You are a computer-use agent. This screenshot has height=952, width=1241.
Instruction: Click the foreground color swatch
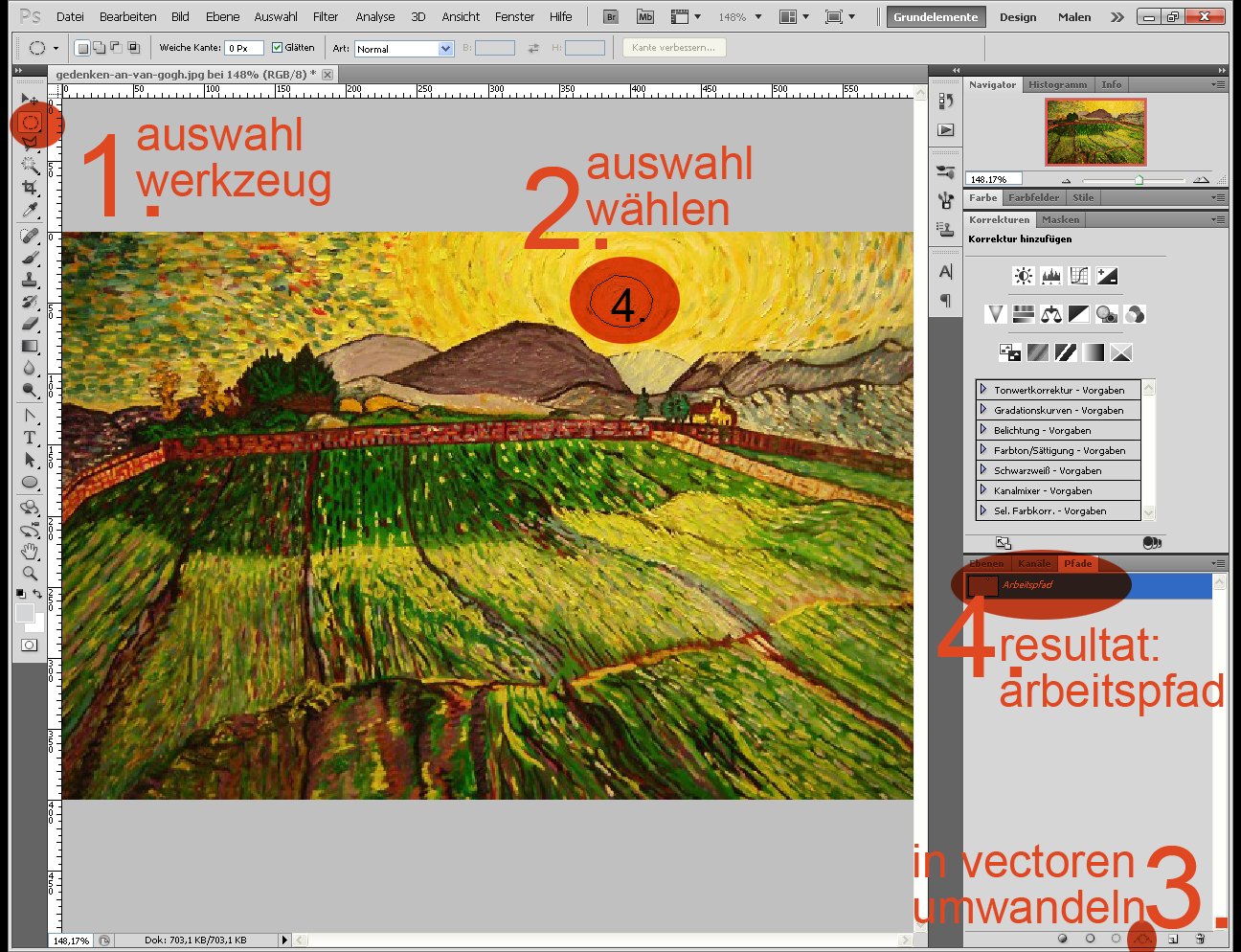tap(24, 613)
